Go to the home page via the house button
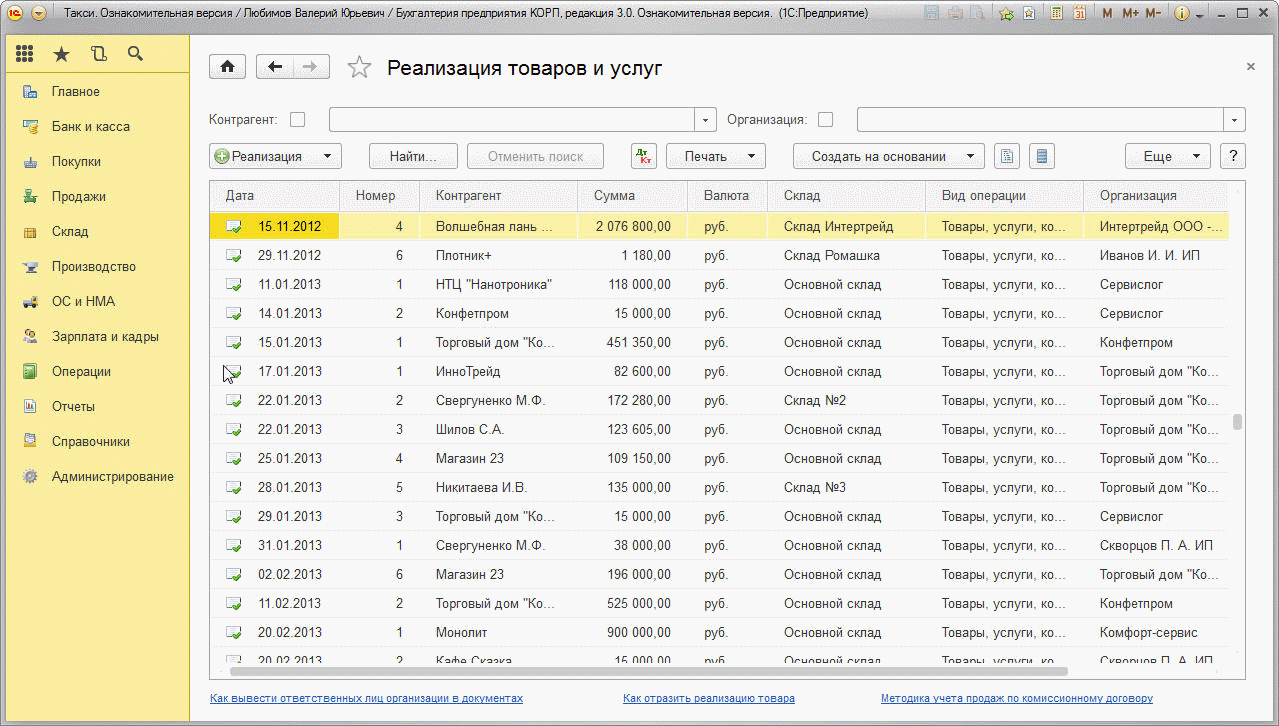1279x726 pixels. pos(227,67)
